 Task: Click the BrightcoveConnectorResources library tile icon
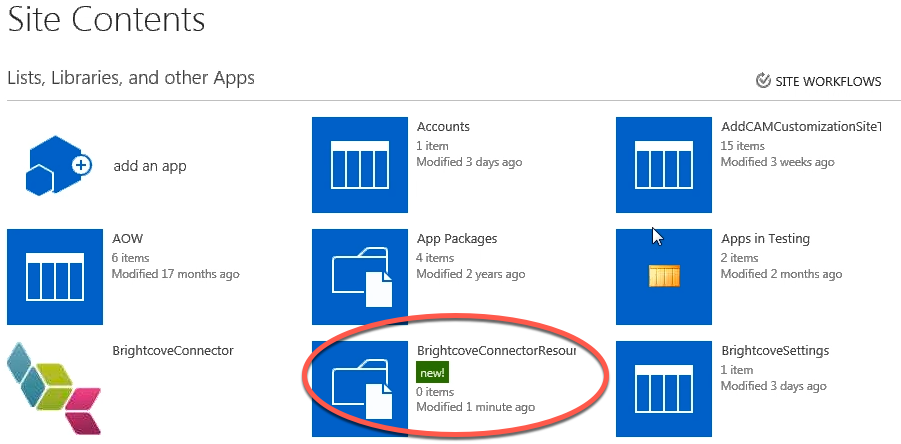pos(360,390)
